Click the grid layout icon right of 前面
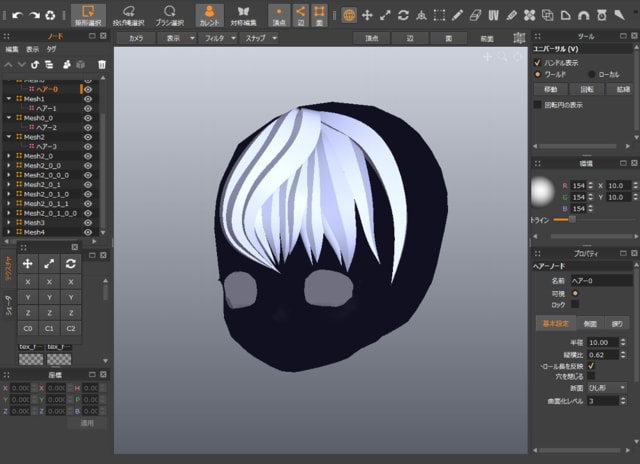640x464 pixels. pos(519,38)
